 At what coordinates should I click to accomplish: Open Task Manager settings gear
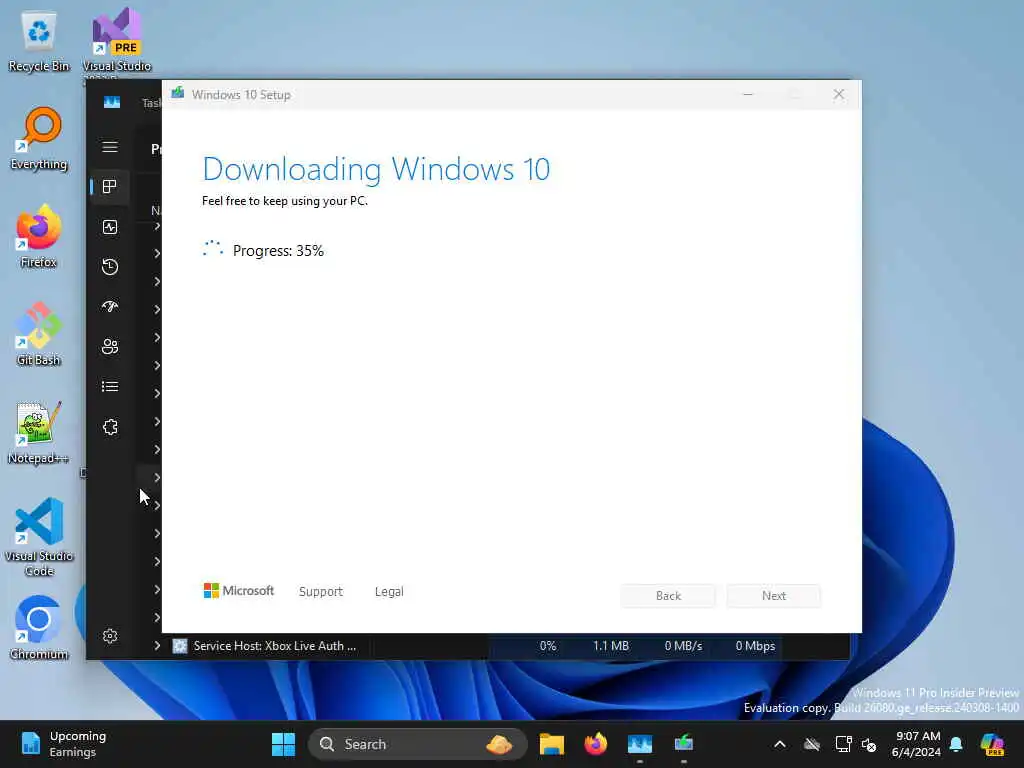point(110,636)
